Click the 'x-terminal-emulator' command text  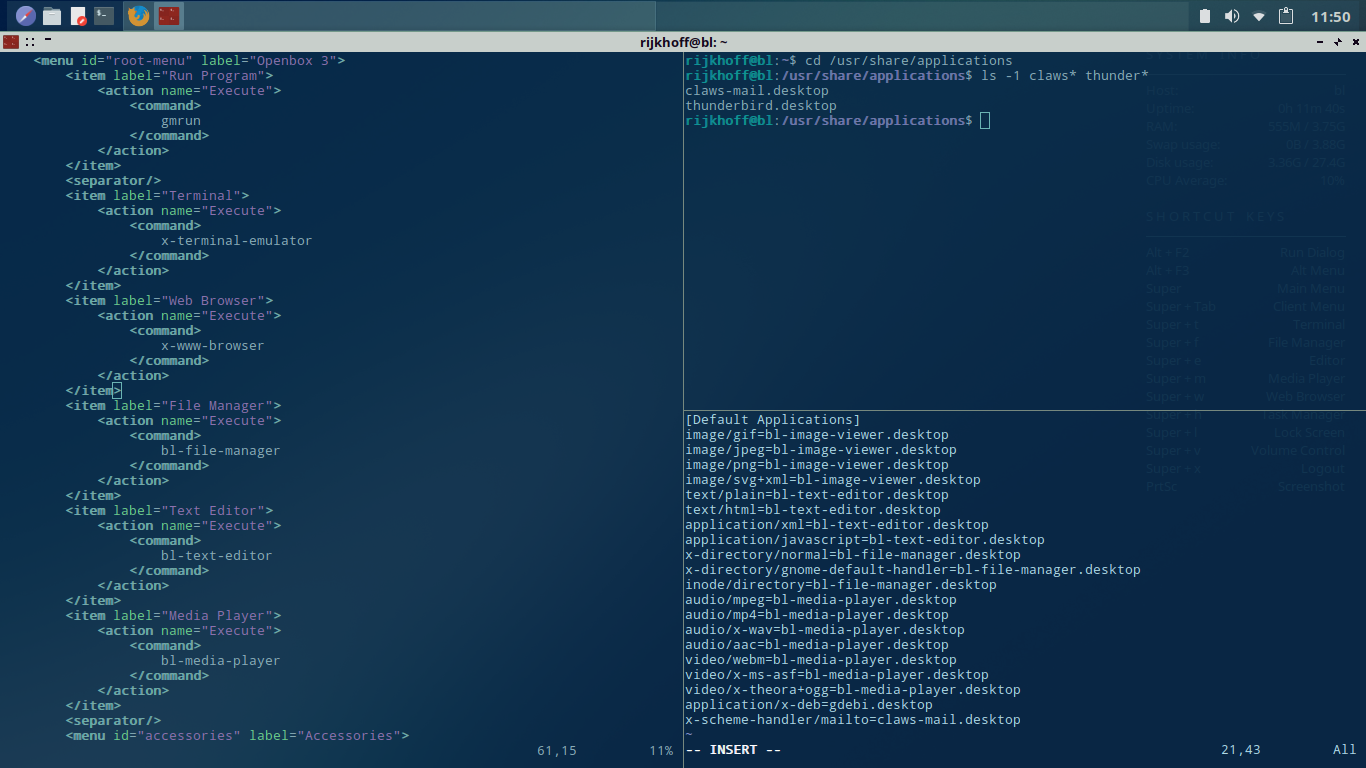click(x=237, y=240)
